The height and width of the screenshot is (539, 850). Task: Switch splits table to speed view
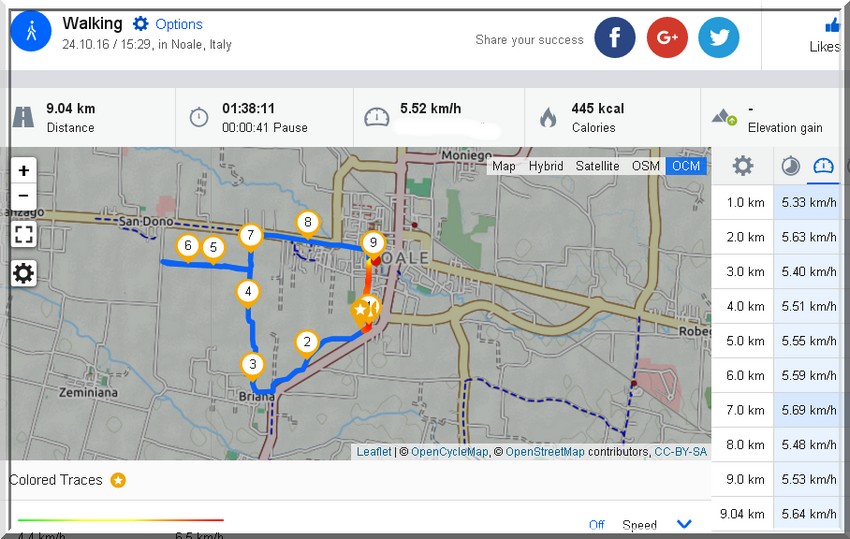click(823, 165)
